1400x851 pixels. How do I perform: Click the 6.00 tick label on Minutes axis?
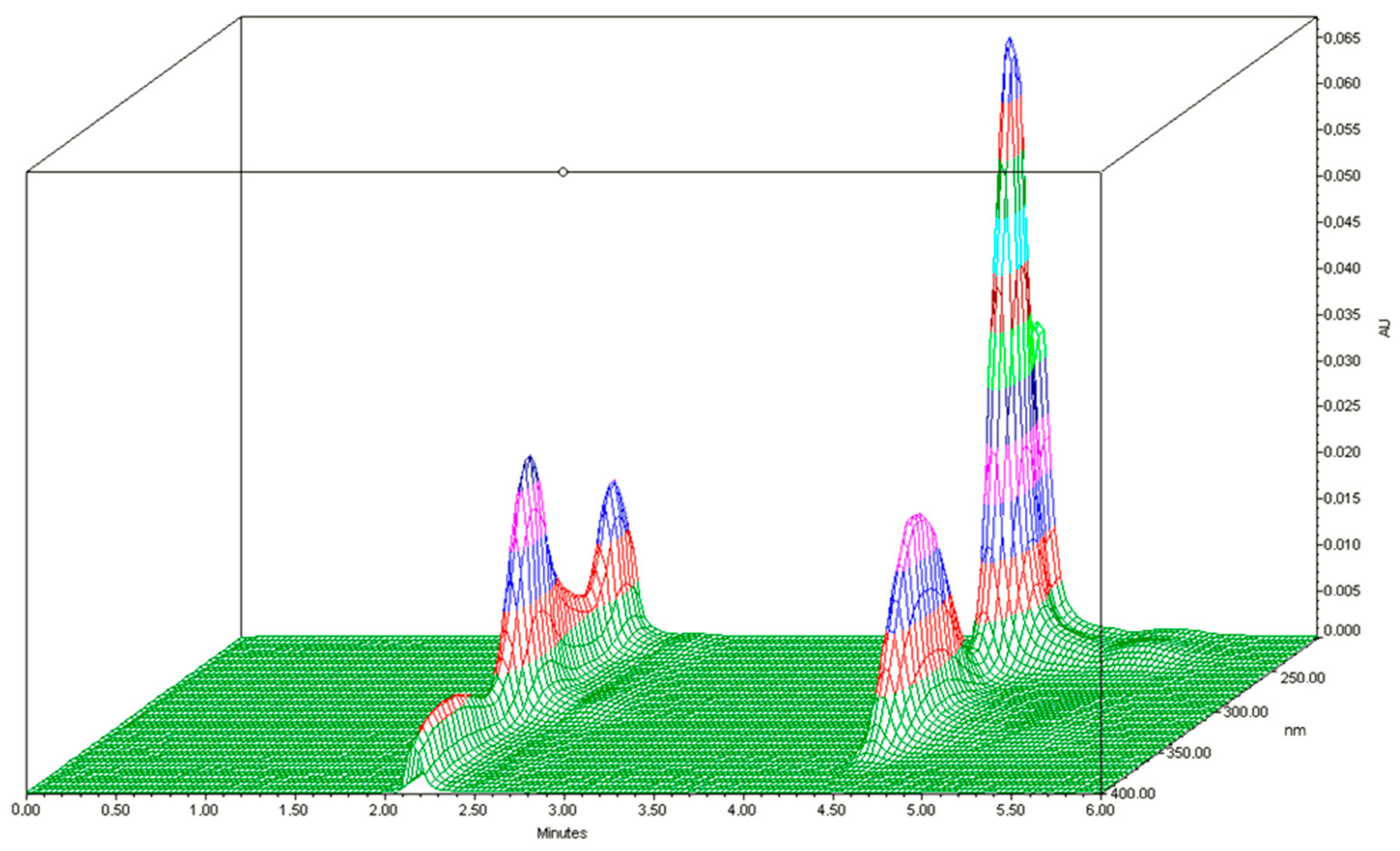1100,809
